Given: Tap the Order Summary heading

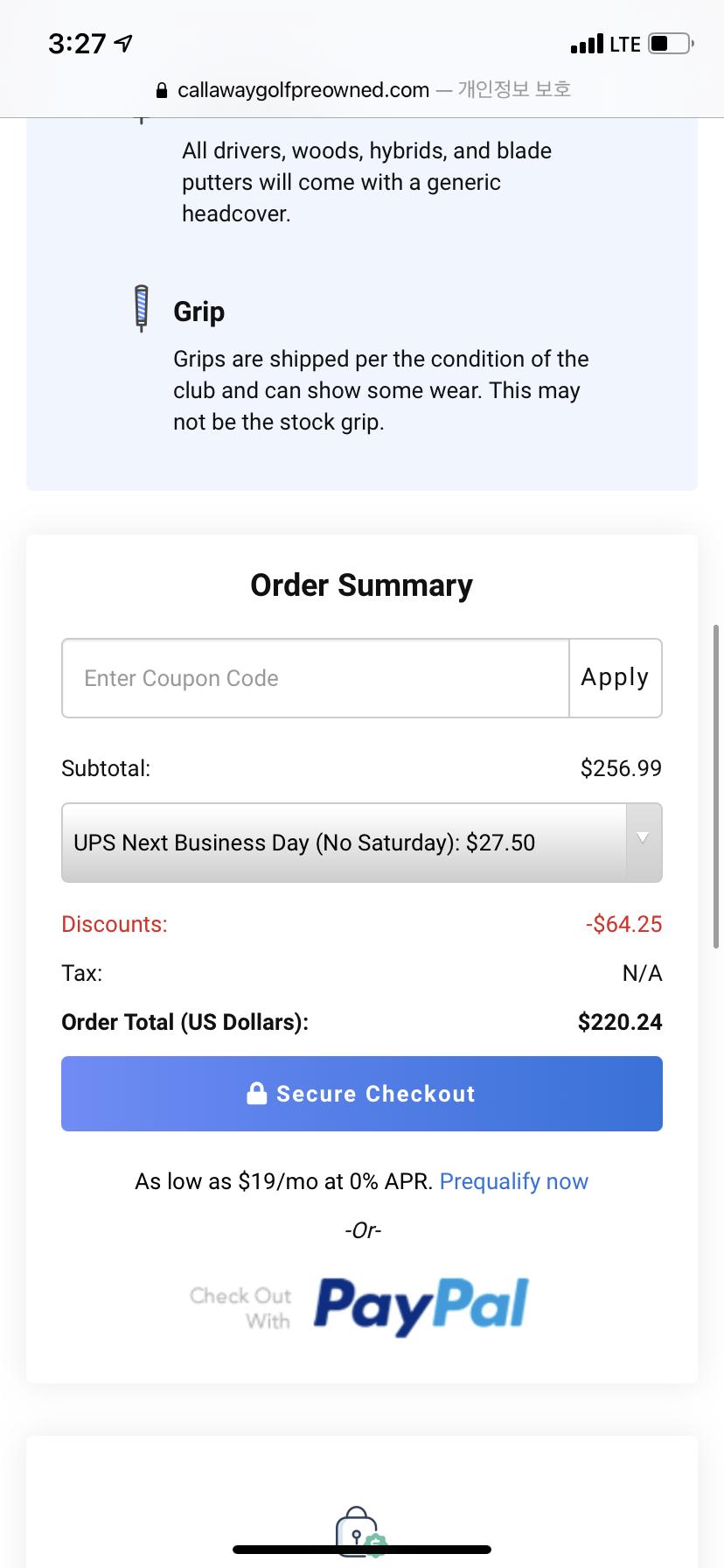Looking at the screenshot, I should tap(361, 585).
